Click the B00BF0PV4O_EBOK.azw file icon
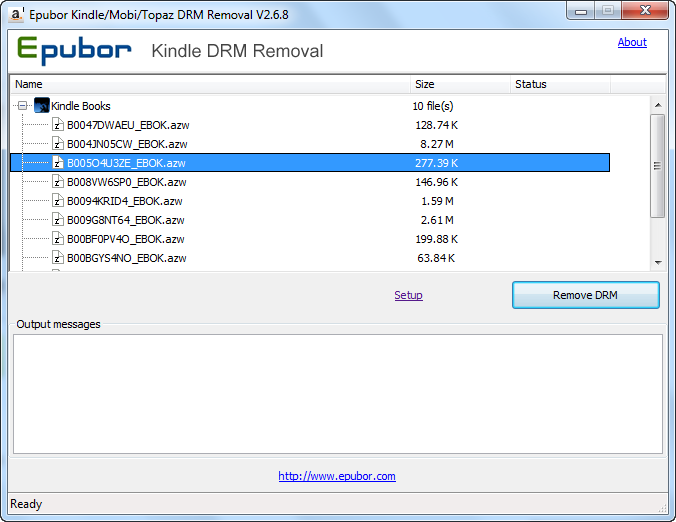676x522 pixels. tap(58, 238)
